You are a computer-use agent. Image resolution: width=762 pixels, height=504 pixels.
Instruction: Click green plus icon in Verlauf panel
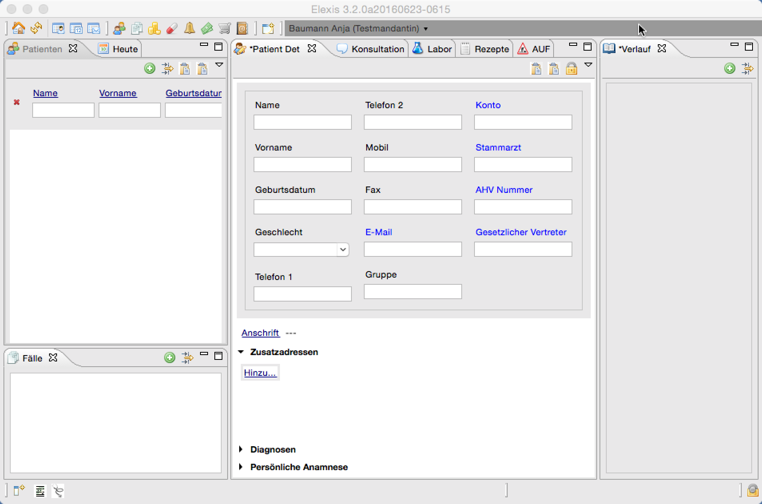pyautogui.click(x=729, y=69)
